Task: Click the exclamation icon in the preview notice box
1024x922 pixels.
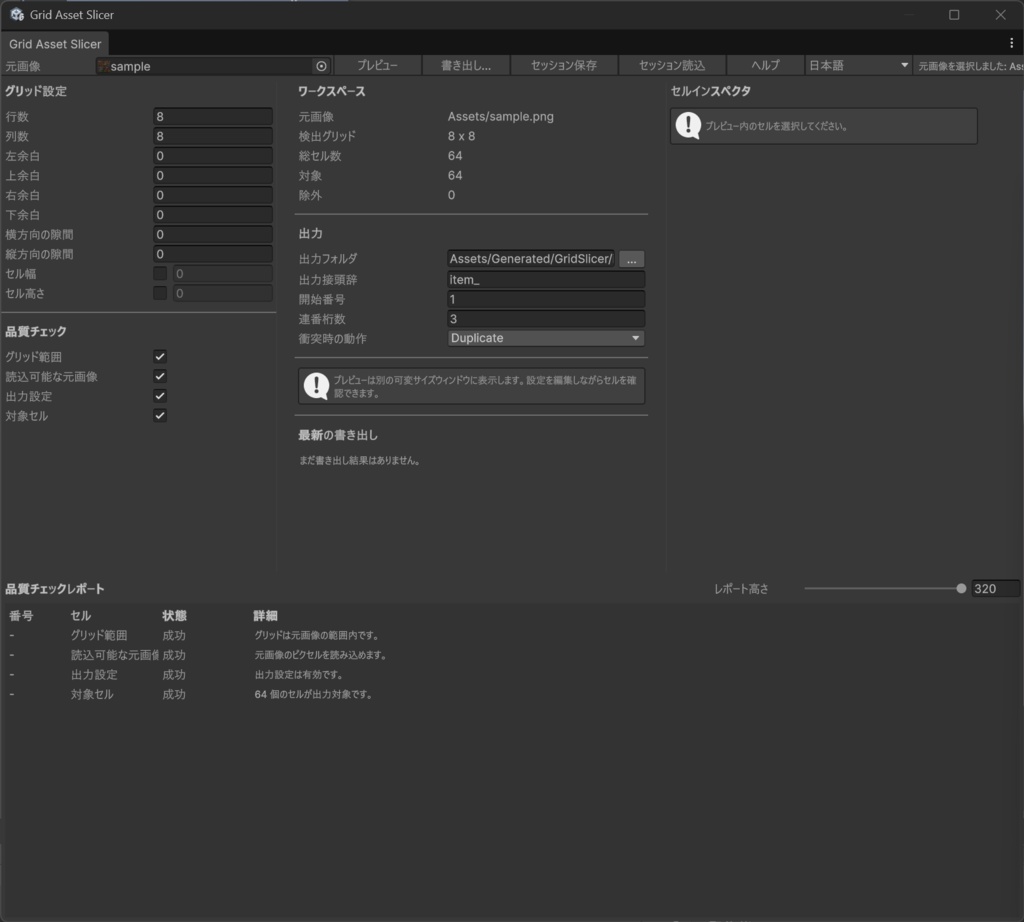Action: pyautogui.click(x=316, y=385)
